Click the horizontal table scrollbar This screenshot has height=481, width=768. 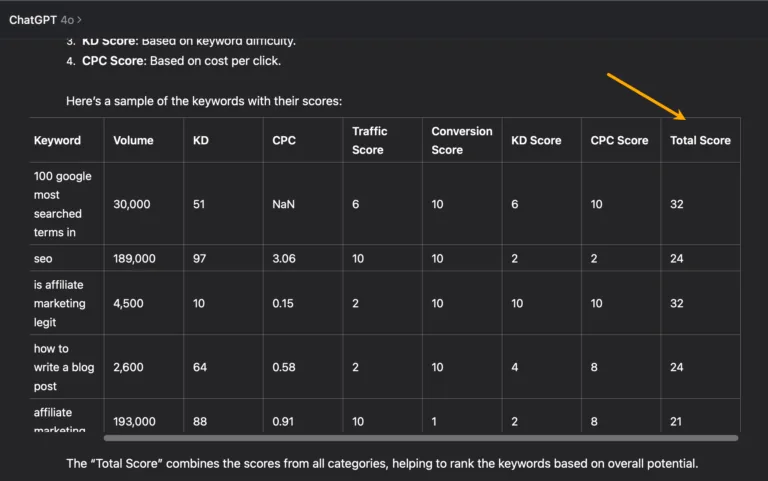click(x=421, y=438)
